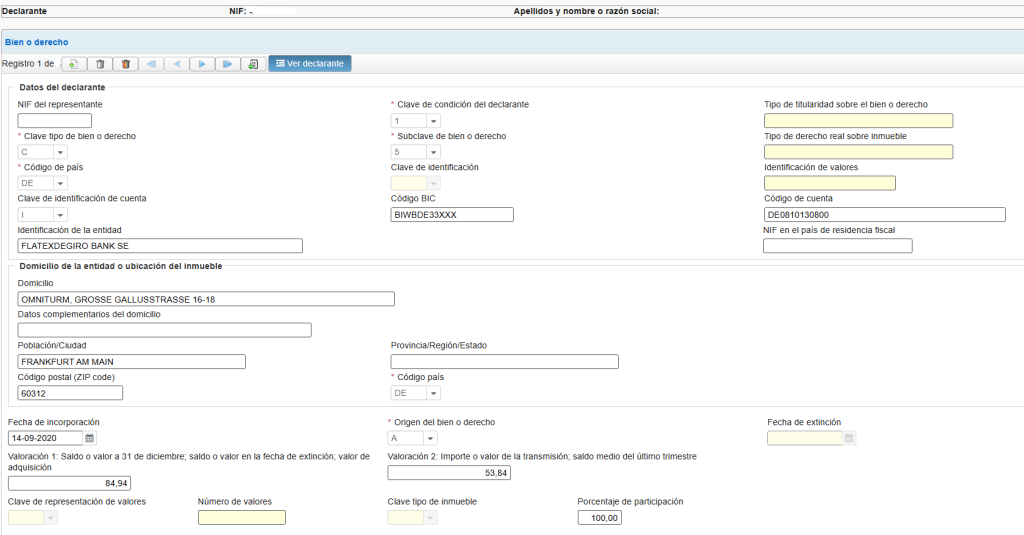
Task: Click the Código BIC input field
Action: tap(452, 215)
